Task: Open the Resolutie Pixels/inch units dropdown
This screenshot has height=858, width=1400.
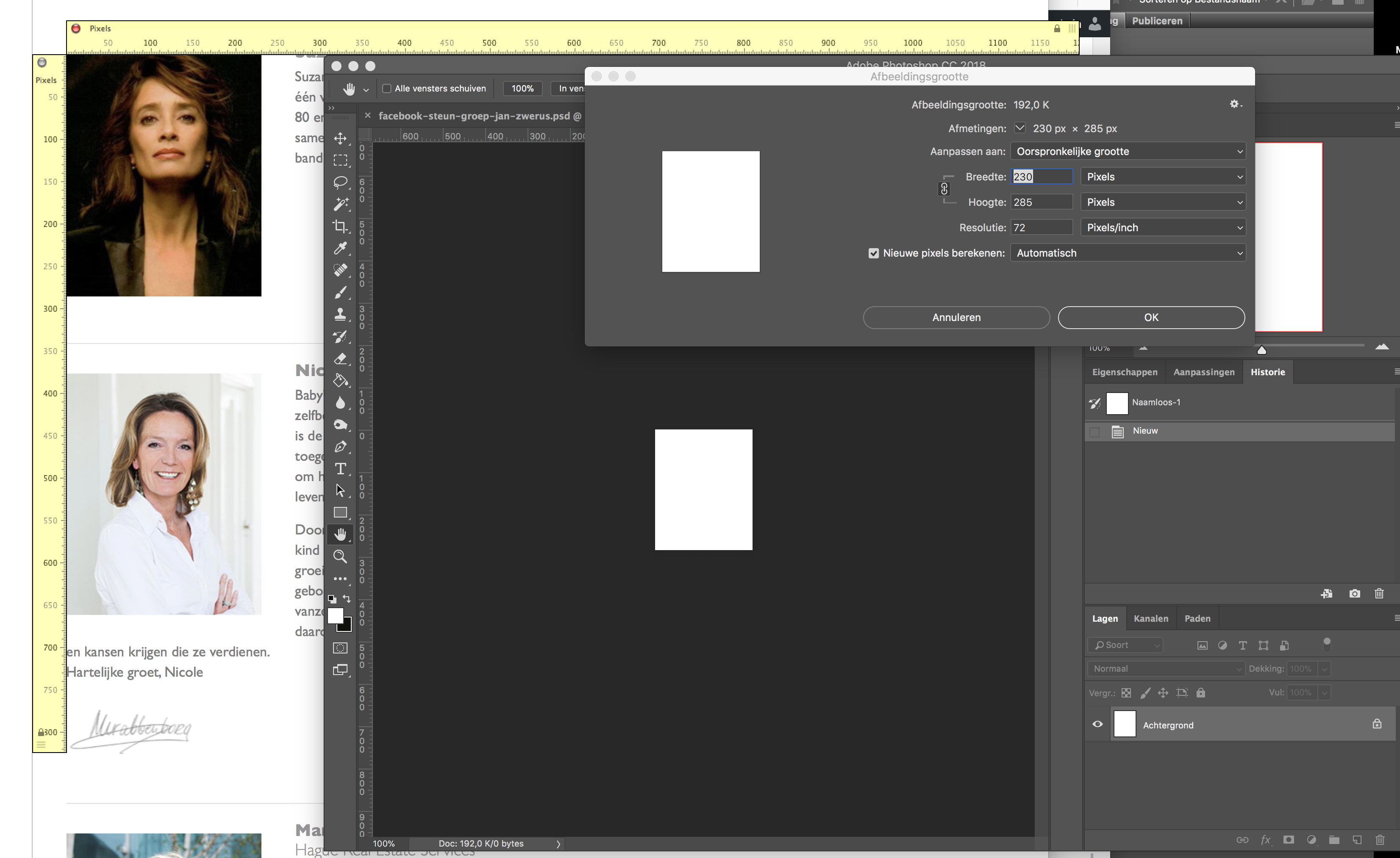Action: [x=1163, y=228]
